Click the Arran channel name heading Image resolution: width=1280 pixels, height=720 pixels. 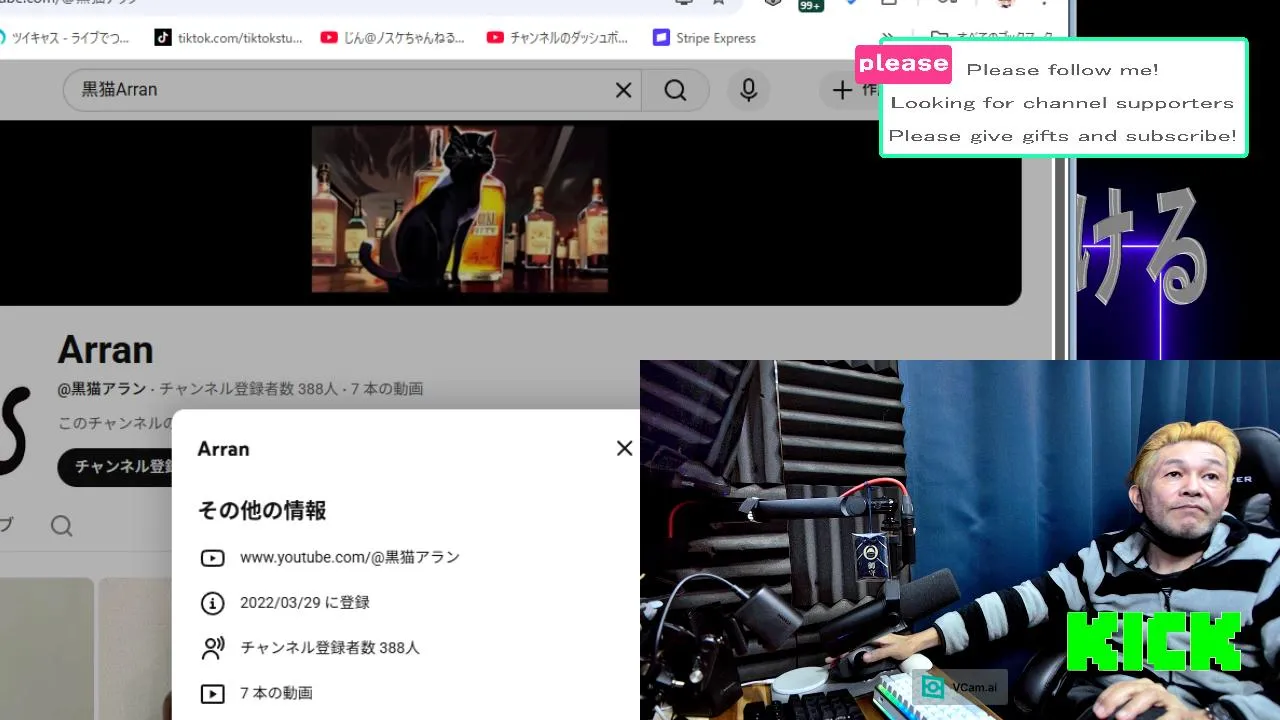(105, 350)
